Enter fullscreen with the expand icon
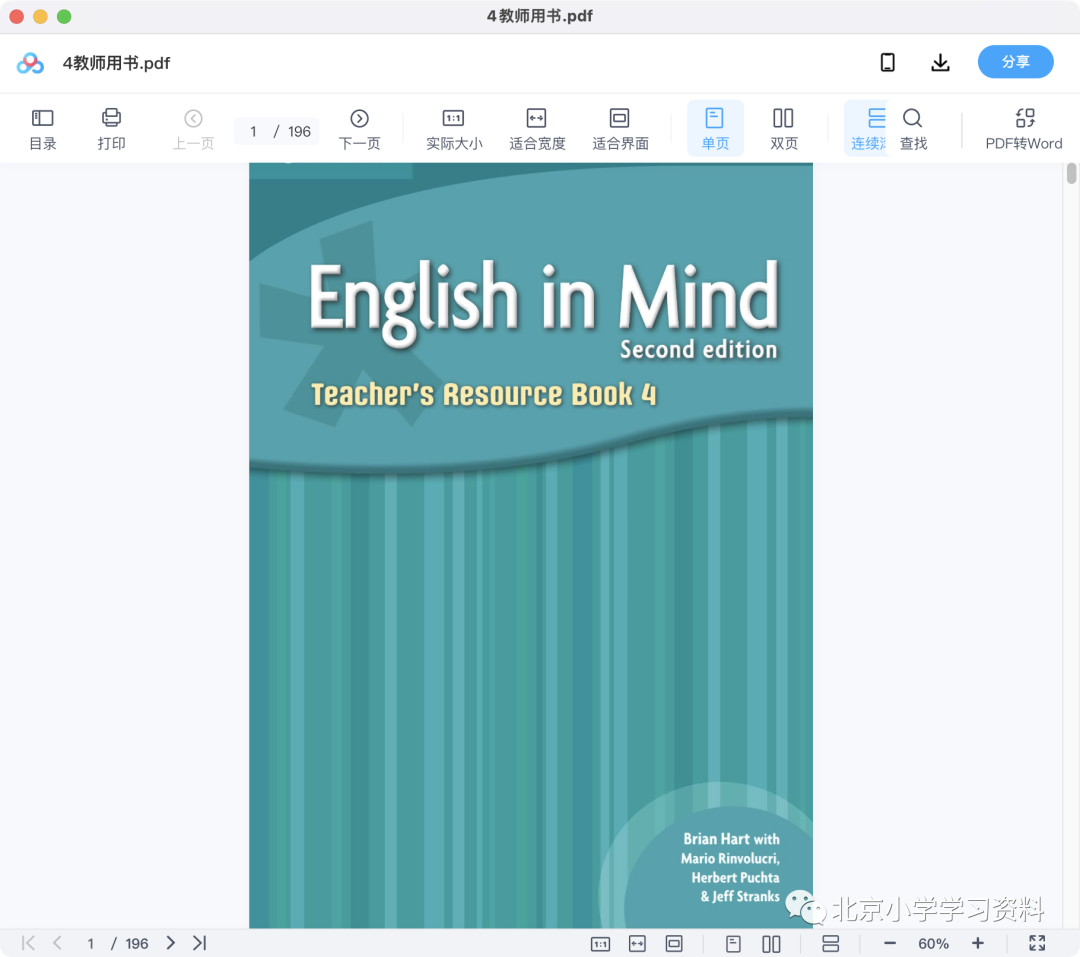This screenshot has height=957, width=1080. point(1037,943)
